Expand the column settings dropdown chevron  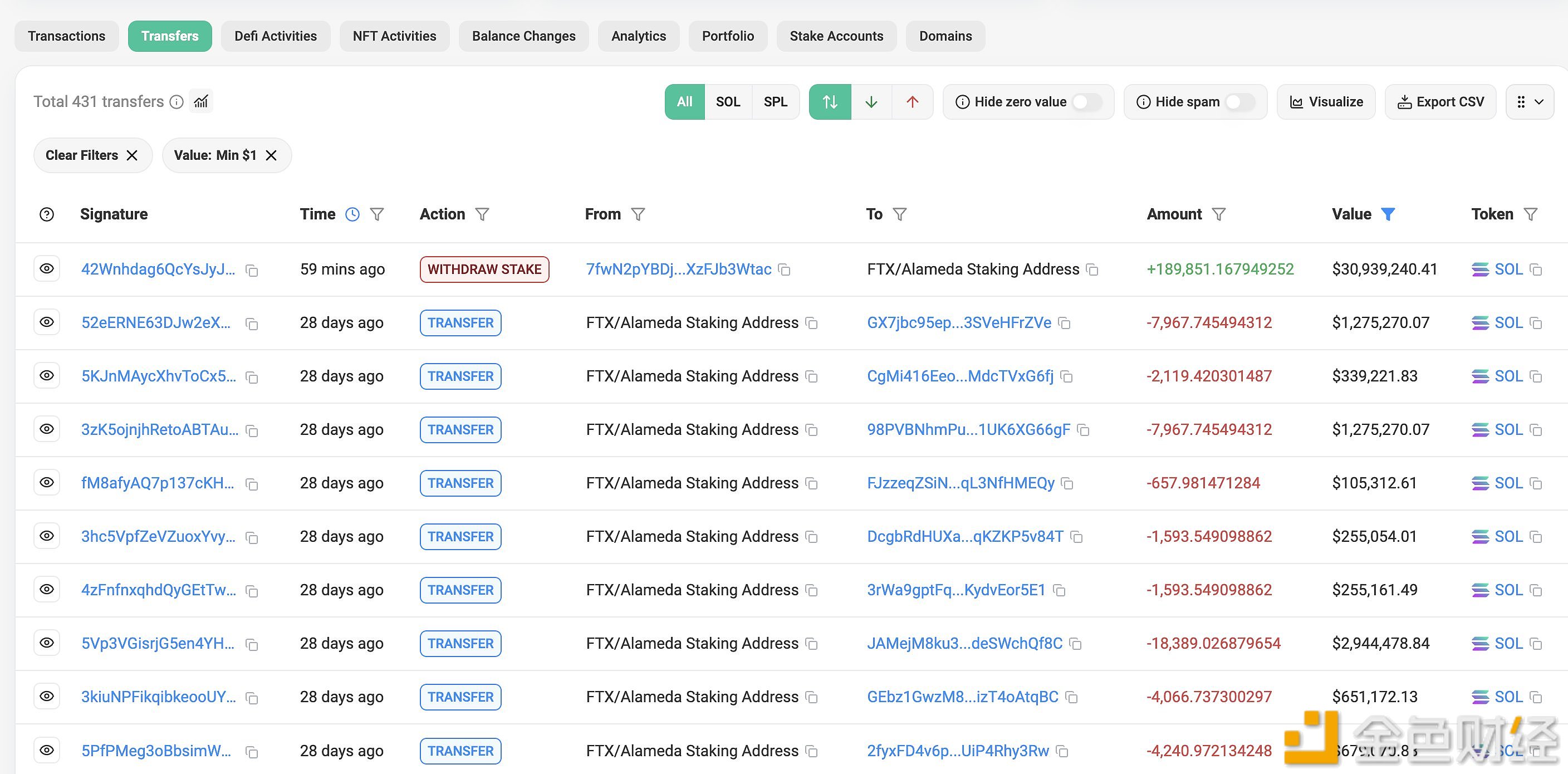coord(1539,101)
